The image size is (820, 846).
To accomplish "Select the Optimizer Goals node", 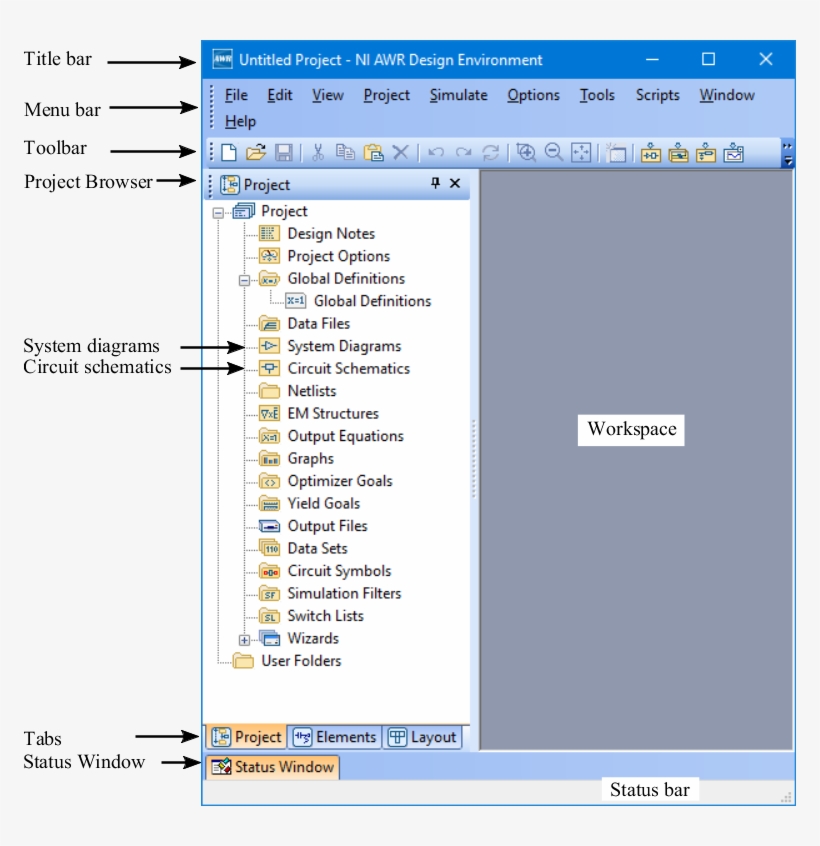I will (x=326, y=481).
